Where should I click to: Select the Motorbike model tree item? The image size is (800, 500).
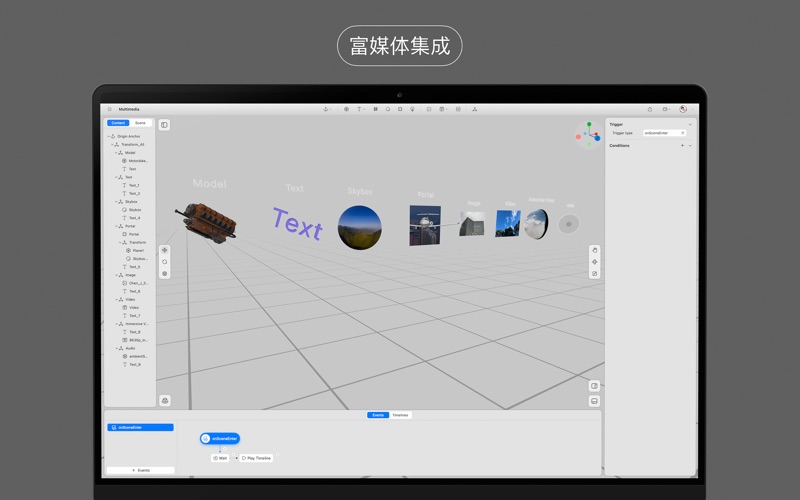136,161
